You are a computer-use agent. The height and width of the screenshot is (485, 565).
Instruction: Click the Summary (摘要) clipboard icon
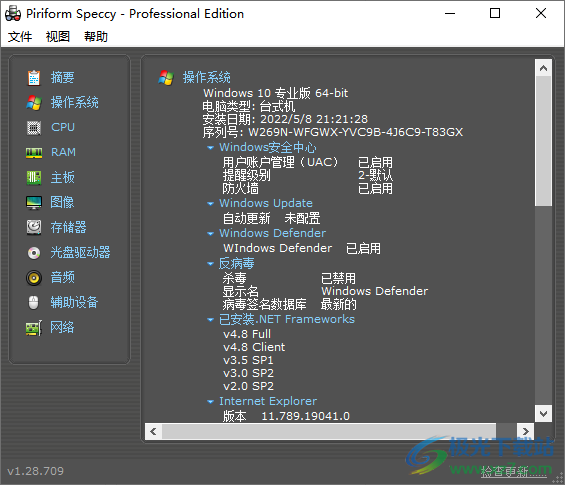point(34,77)
